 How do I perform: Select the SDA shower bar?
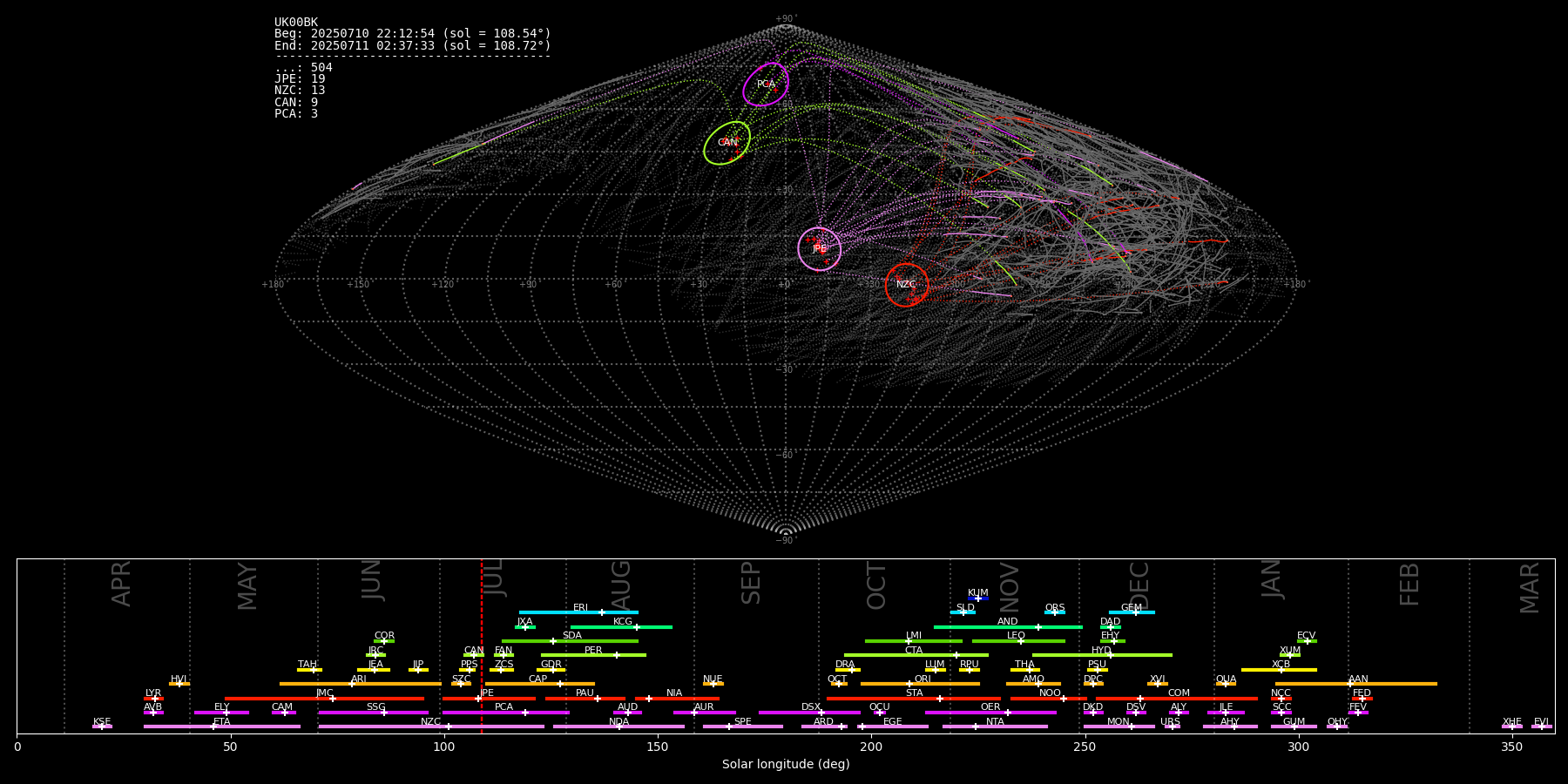[x=570, y=641]
